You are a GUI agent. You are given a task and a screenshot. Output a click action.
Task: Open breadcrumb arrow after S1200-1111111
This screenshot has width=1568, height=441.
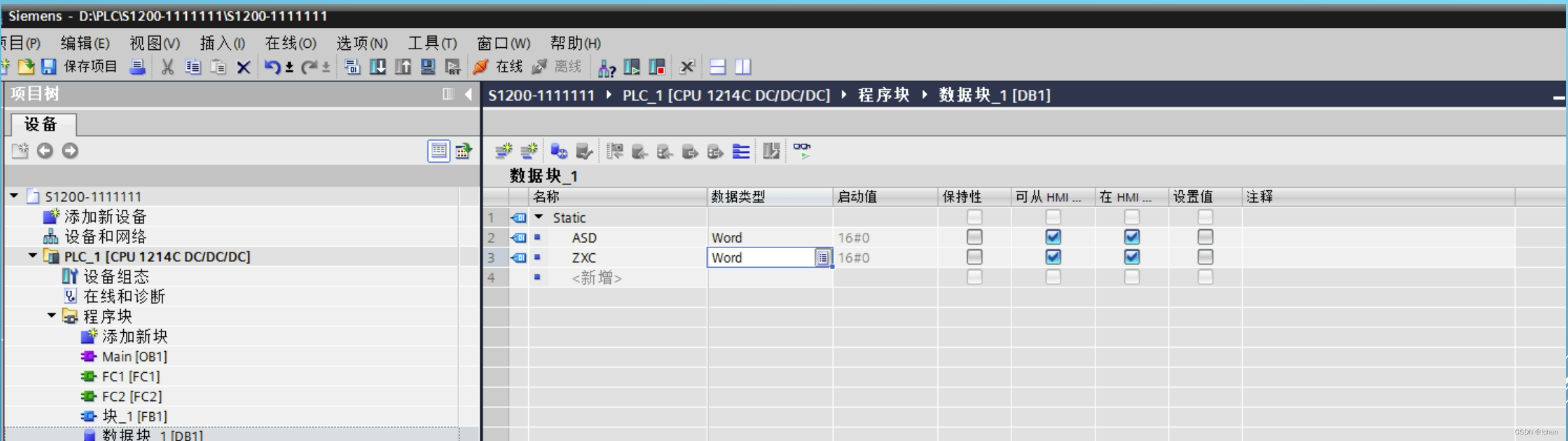609,95
